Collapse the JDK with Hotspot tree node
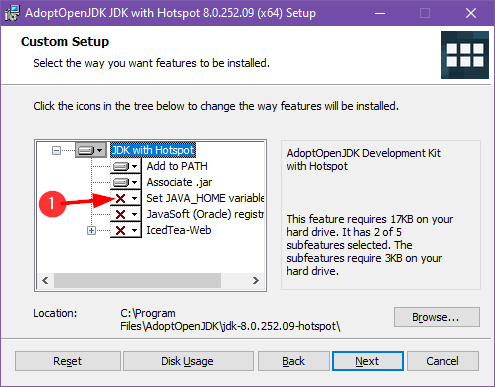The image size is (495, 387). tap(56, 151)
